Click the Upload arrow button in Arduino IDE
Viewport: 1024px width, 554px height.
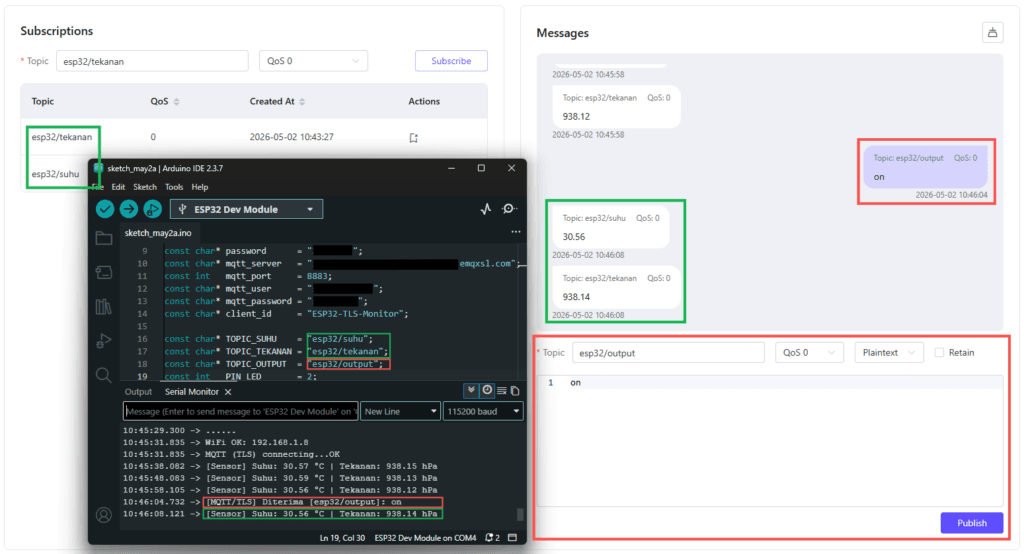[129, 209]
